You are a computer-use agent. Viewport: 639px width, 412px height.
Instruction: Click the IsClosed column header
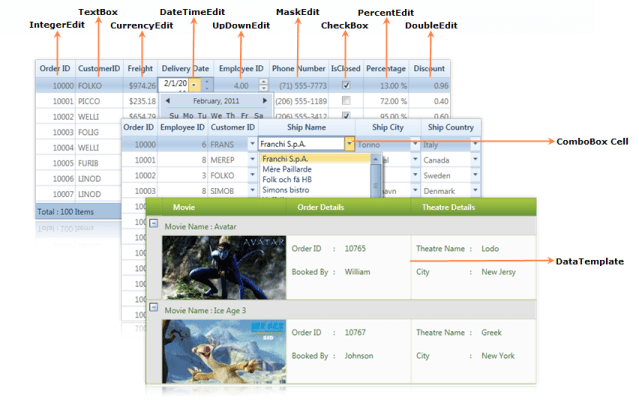coord(346,68)
